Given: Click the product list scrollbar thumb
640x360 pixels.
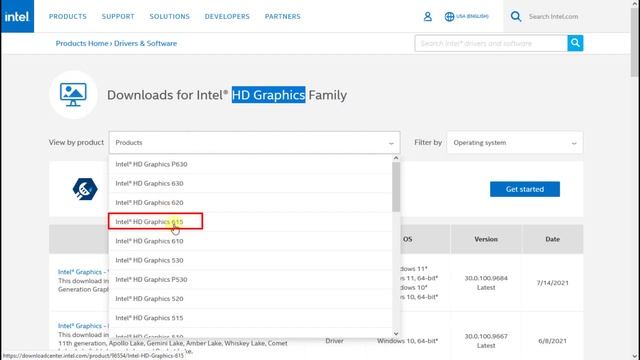Looking at the screenshot, I should 396,187.
